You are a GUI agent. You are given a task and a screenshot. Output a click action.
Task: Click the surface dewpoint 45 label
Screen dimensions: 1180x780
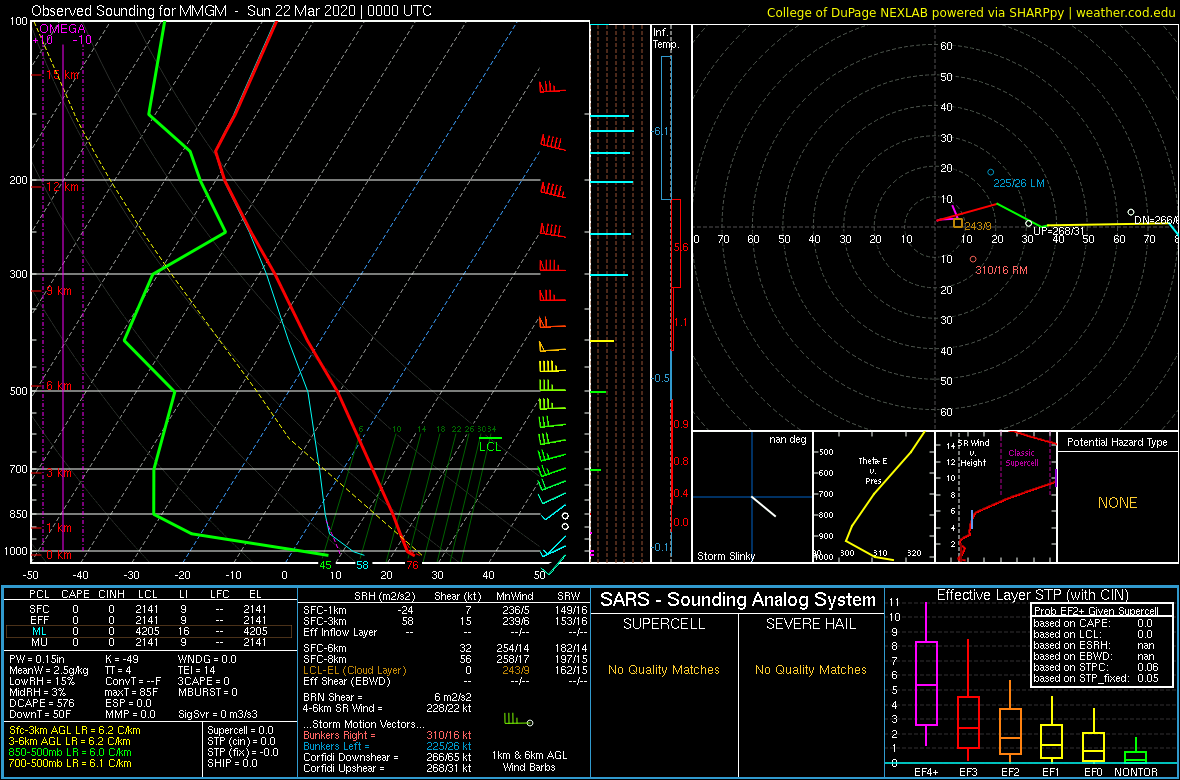[325, 565]
